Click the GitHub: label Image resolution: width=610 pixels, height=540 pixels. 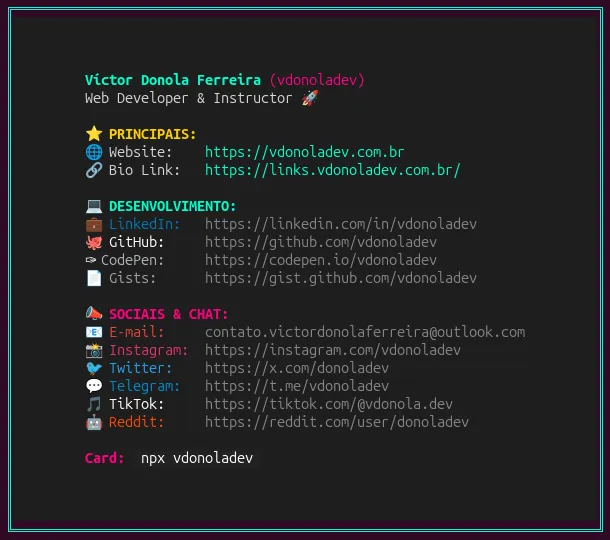[136, 242]
